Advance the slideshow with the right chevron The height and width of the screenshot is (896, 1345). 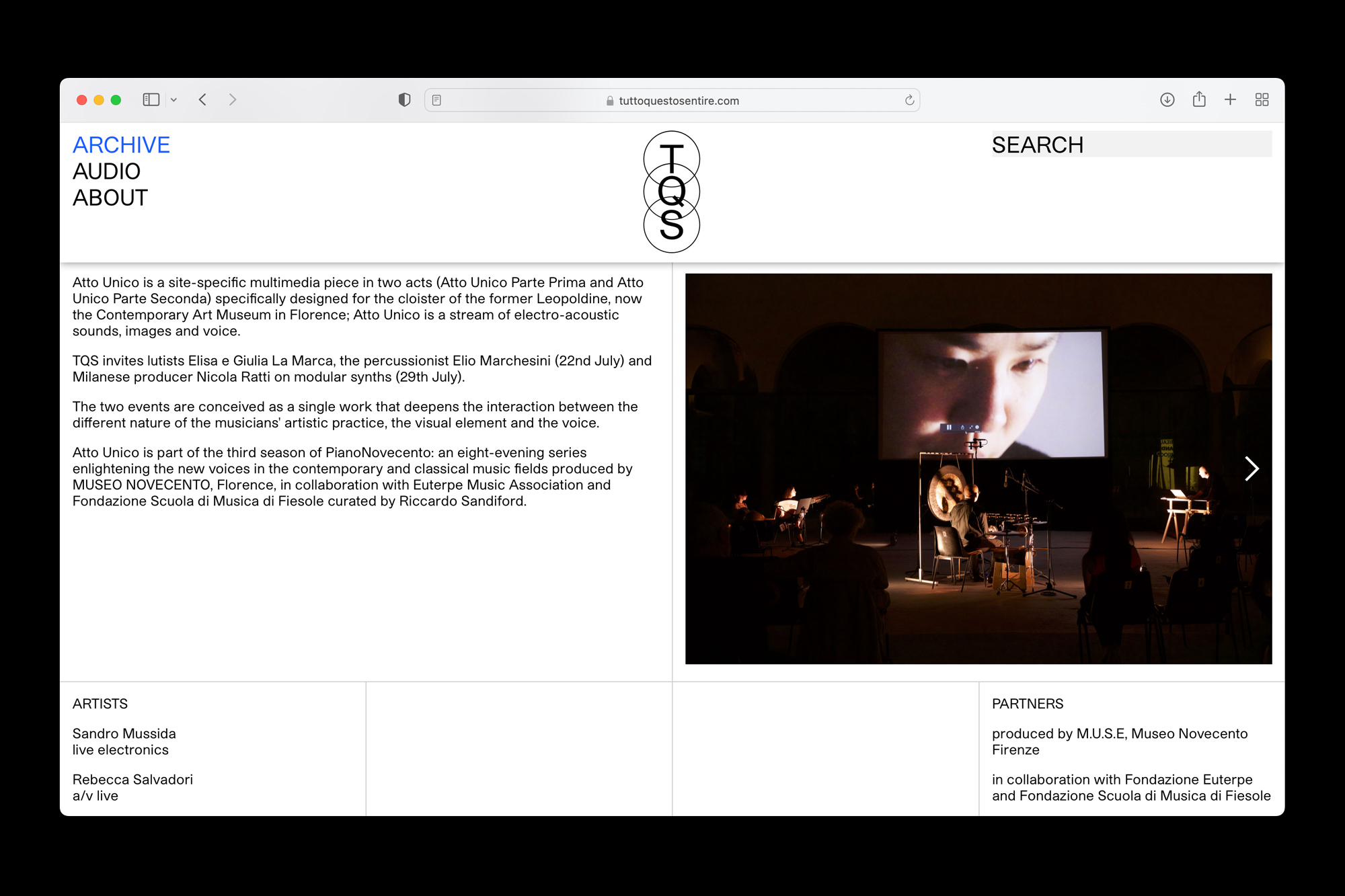(1250, 469)
